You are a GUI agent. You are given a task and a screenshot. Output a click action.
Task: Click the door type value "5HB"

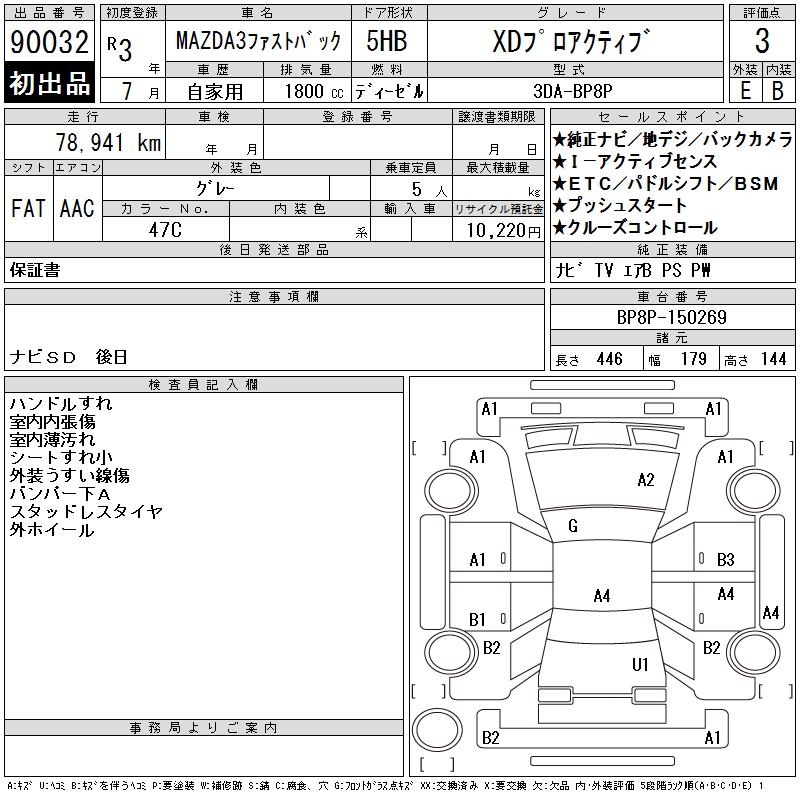(x=387, y=41)
